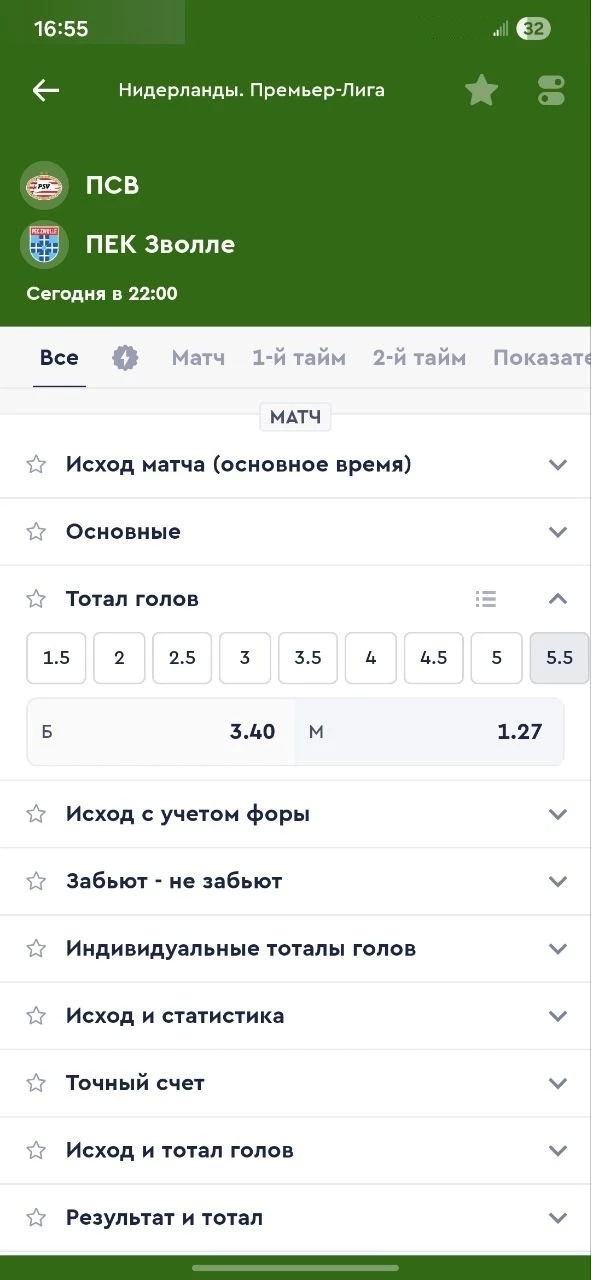Image resolution: width=591 pixels, height=1280 pixels.
Task: Expand the Индивидуальные тоталы голов section
Action: pyautogui.click(x=558, y=948)
